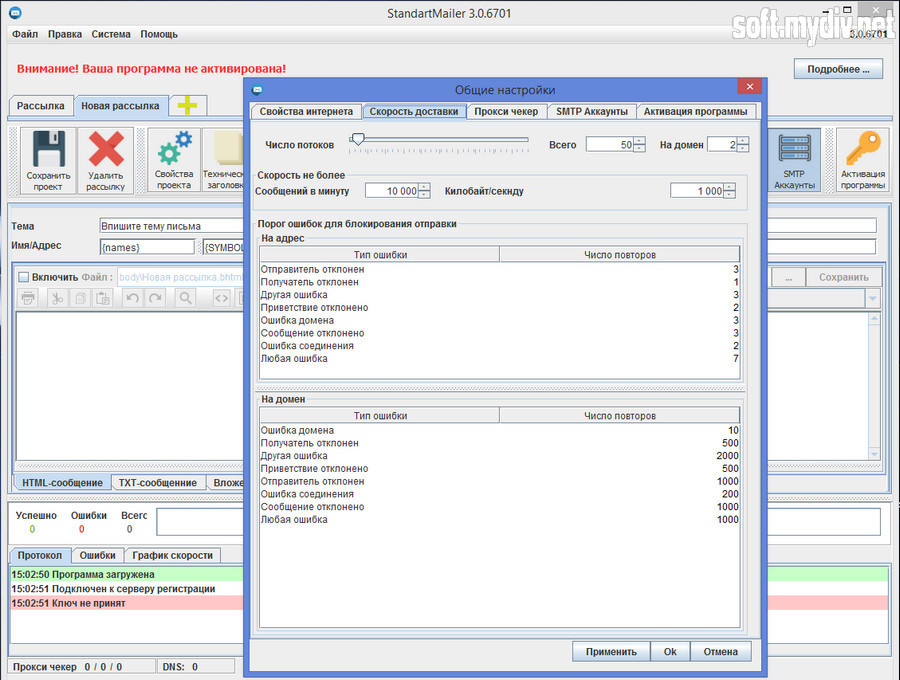Viewport: 900px width, 680px height.
Task: Switch to Свойства интернета tab
Action: (307, 111)
